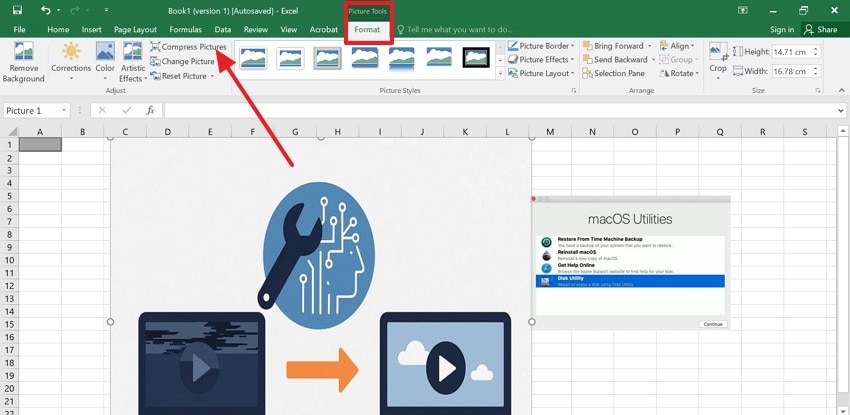Open the Reset Picture dropdown arrow
This screenshot has height=415, width=850.
click(212, 76)
